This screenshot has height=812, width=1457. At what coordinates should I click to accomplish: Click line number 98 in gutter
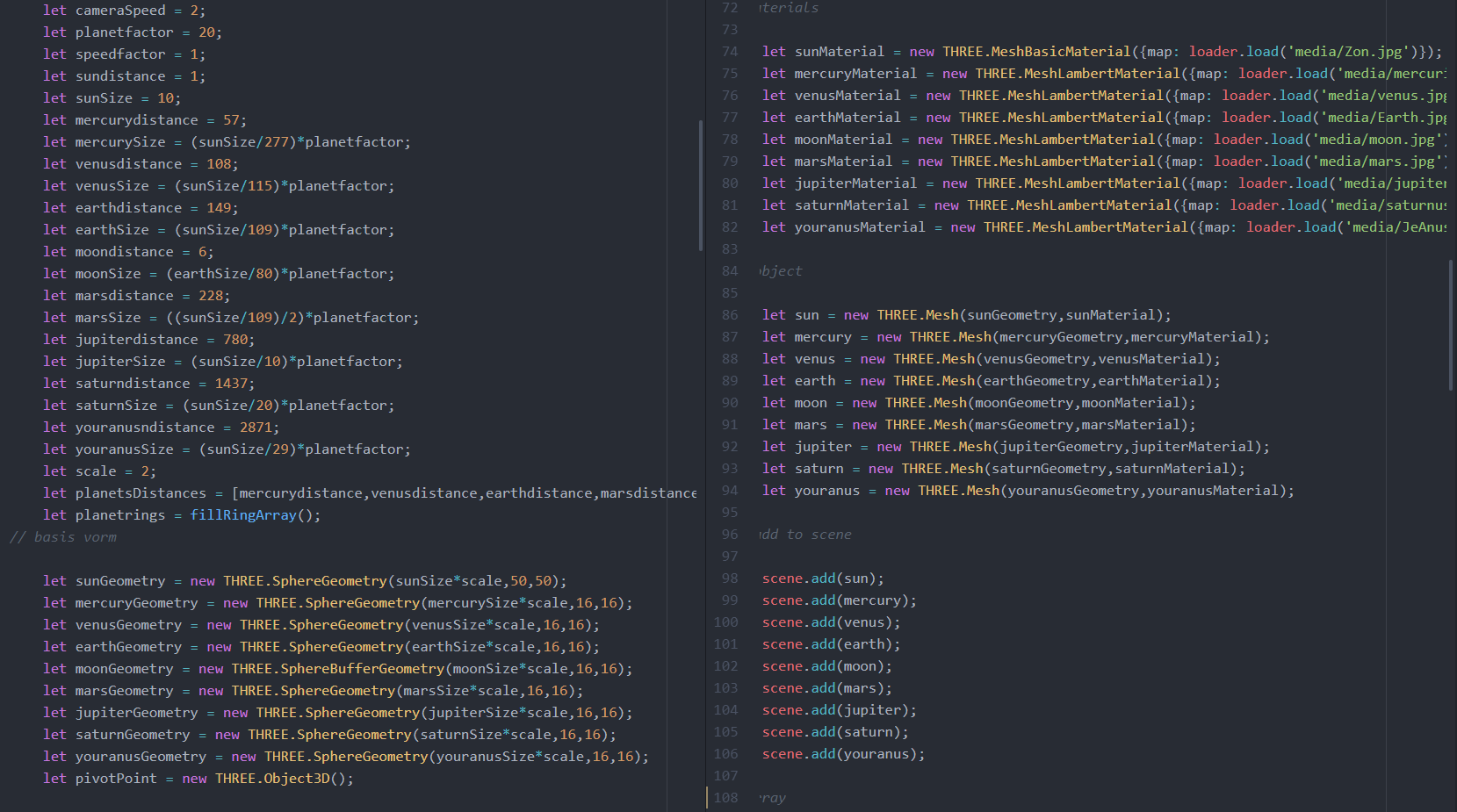[730, 578]
